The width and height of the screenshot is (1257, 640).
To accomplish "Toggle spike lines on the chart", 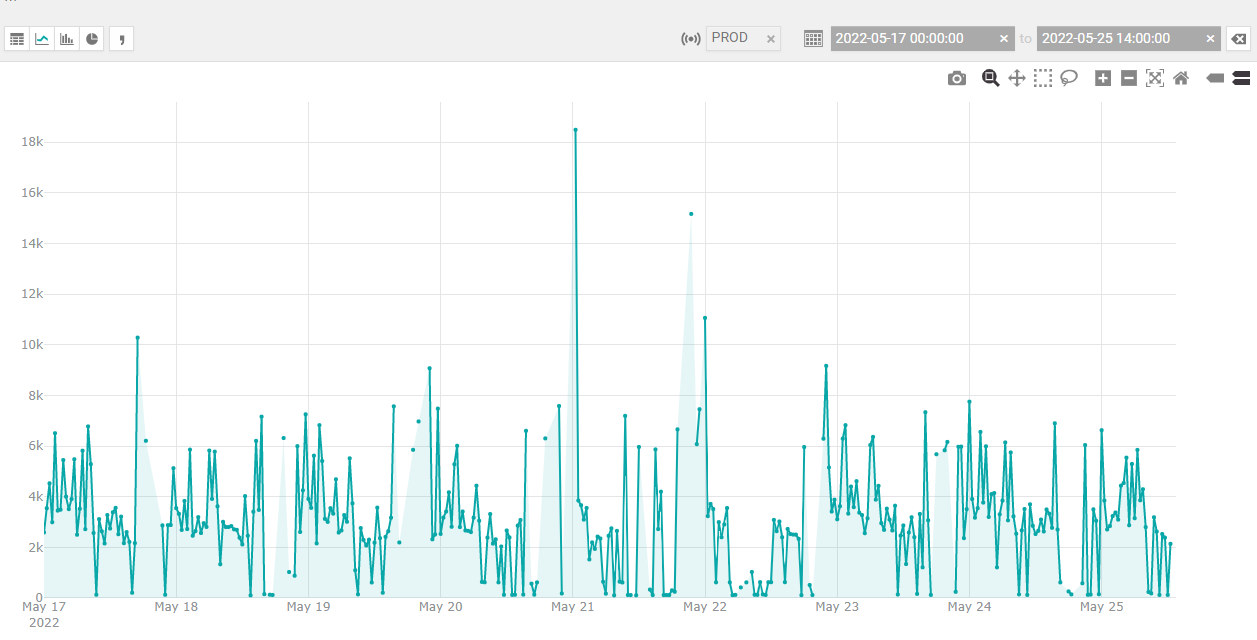I will pyautogui.click(x=1214, y=77).
